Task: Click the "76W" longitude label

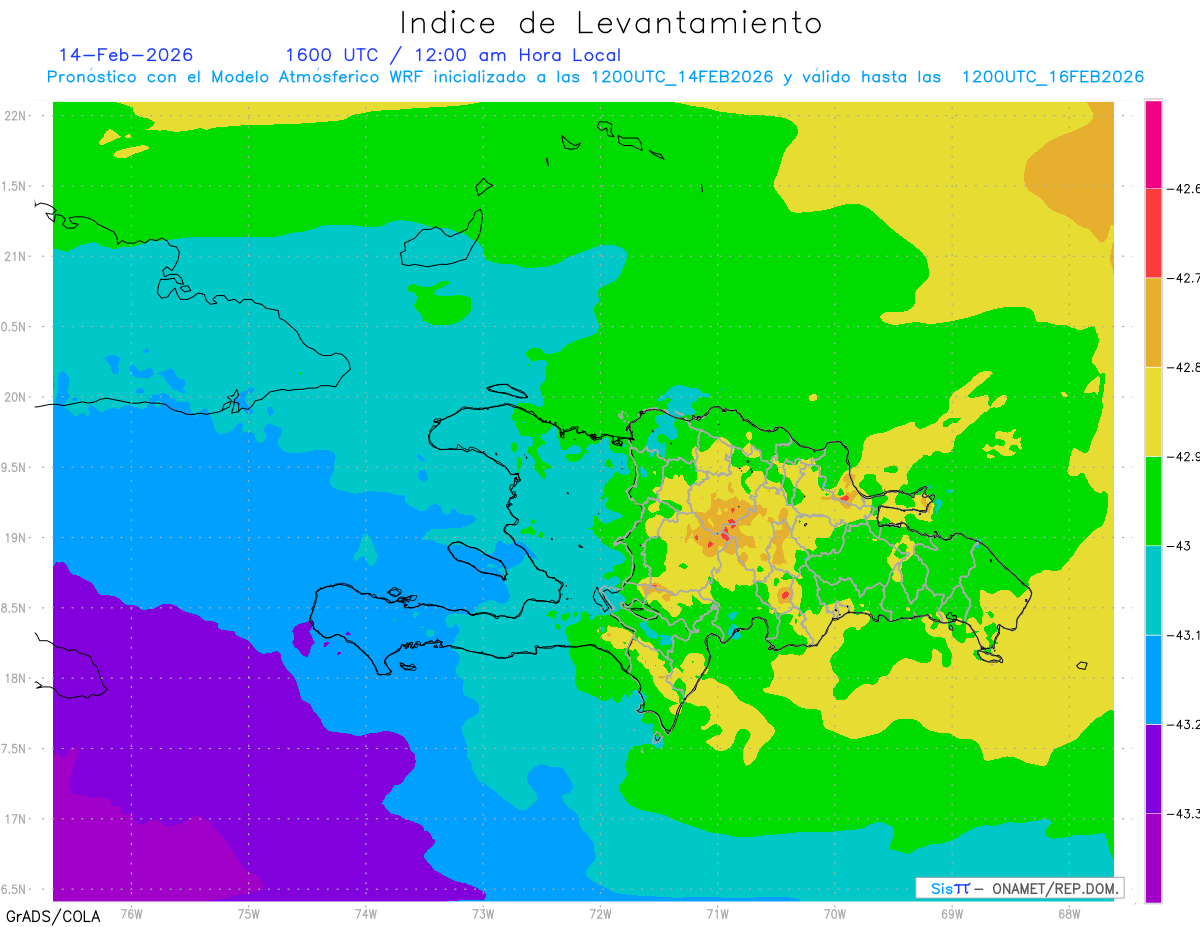Action: (x=131, y=913)
